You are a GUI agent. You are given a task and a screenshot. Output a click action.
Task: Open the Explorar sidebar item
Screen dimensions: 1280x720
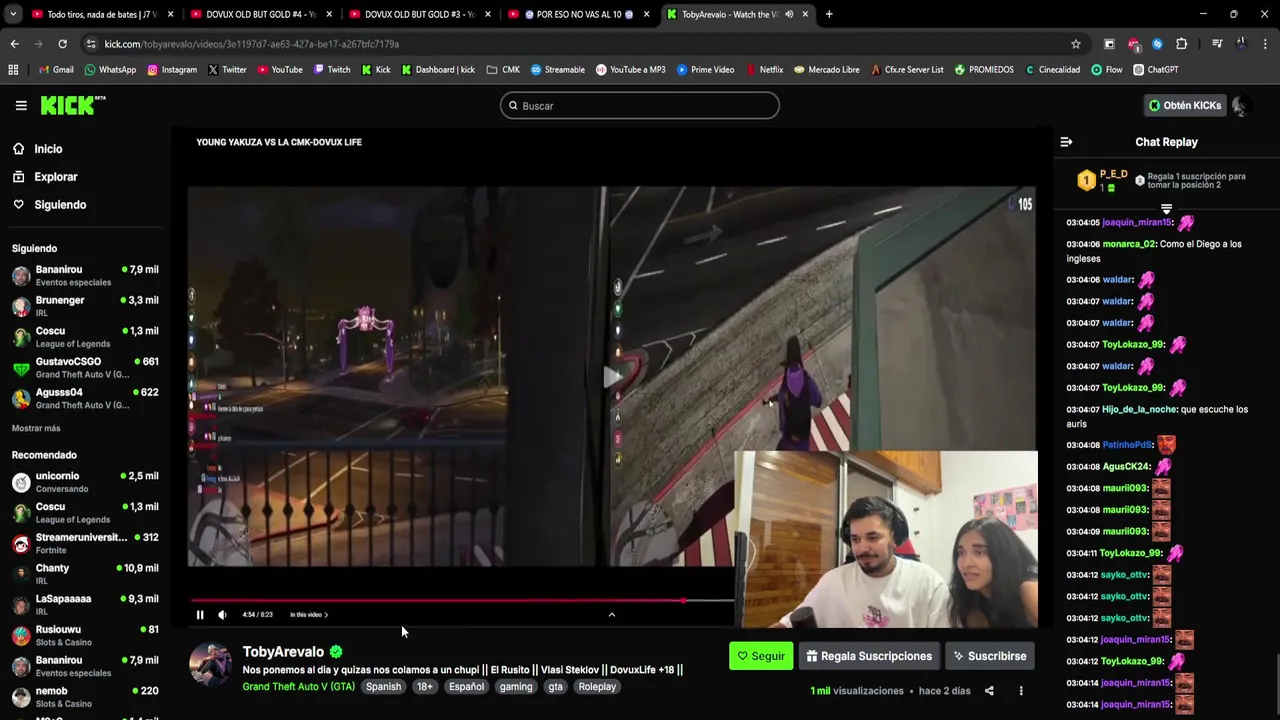pos(55,177)
